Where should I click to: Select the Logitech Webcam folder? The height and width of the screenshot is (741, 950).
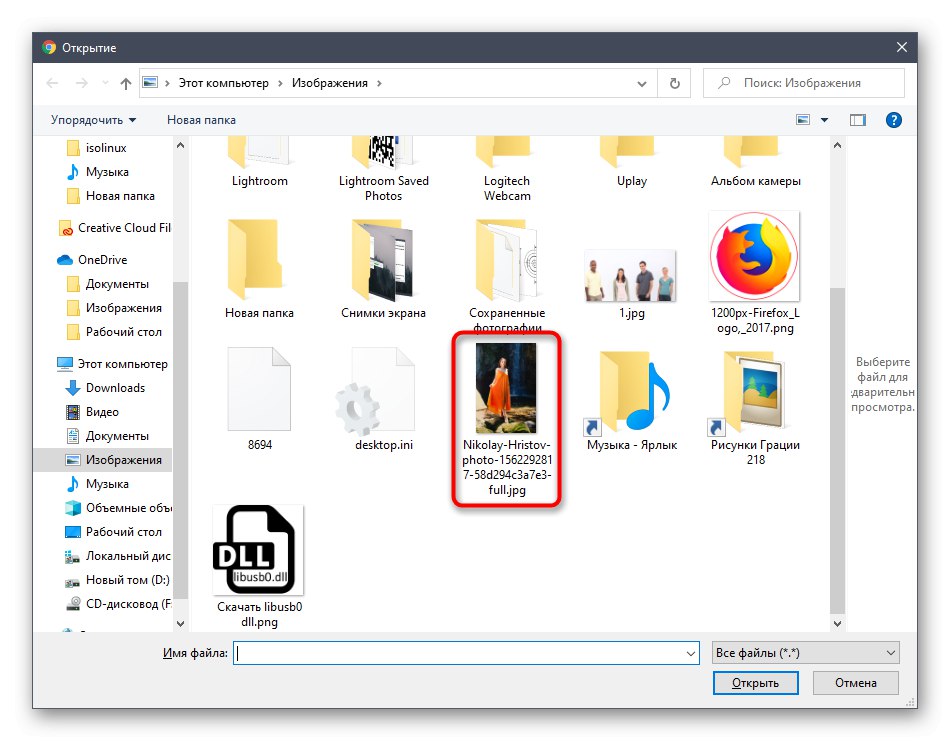(x=507, y=168)
